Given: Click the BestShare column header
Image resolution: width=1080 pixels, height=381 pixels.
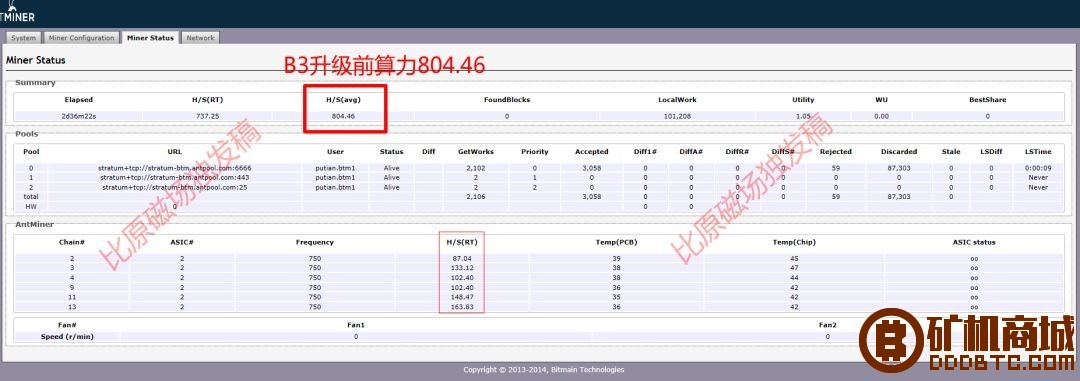Looking at the screenshot, I should (x=987, y=100).
